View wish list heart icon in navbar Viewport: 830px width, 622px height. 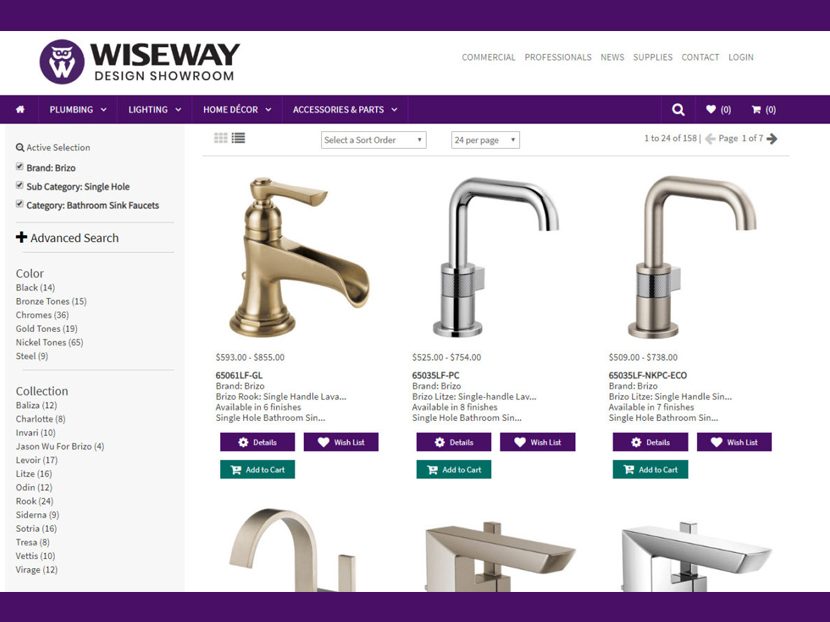tap(711, 109)
